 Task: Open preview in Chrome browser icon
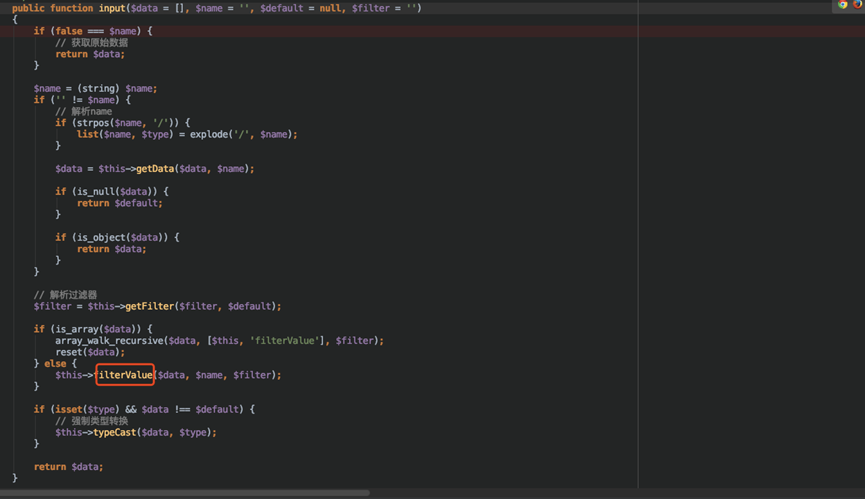pyautogui.click(x=842, y=4)
